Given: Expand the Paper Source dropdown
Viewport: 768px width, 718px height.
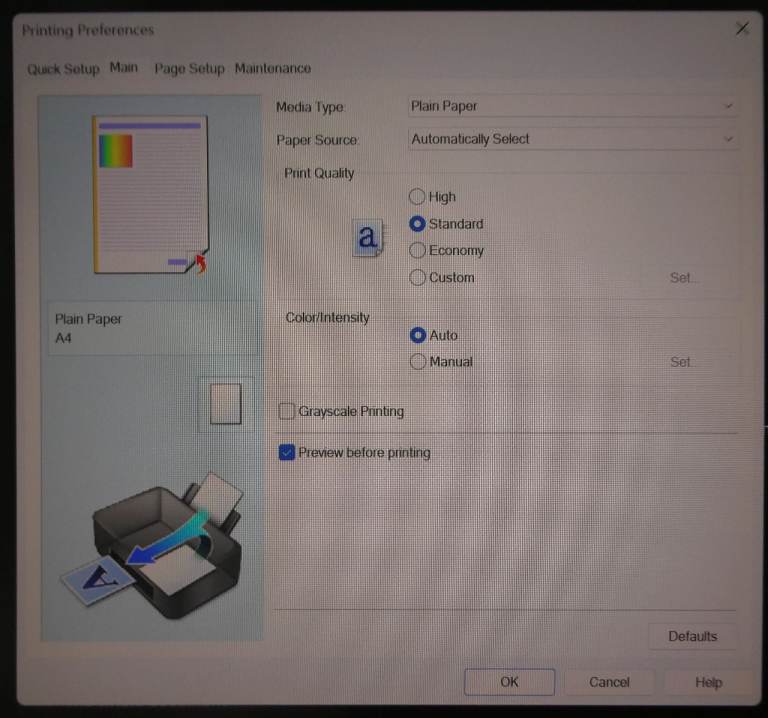Looking at the screenshot, I should point(572,139).
